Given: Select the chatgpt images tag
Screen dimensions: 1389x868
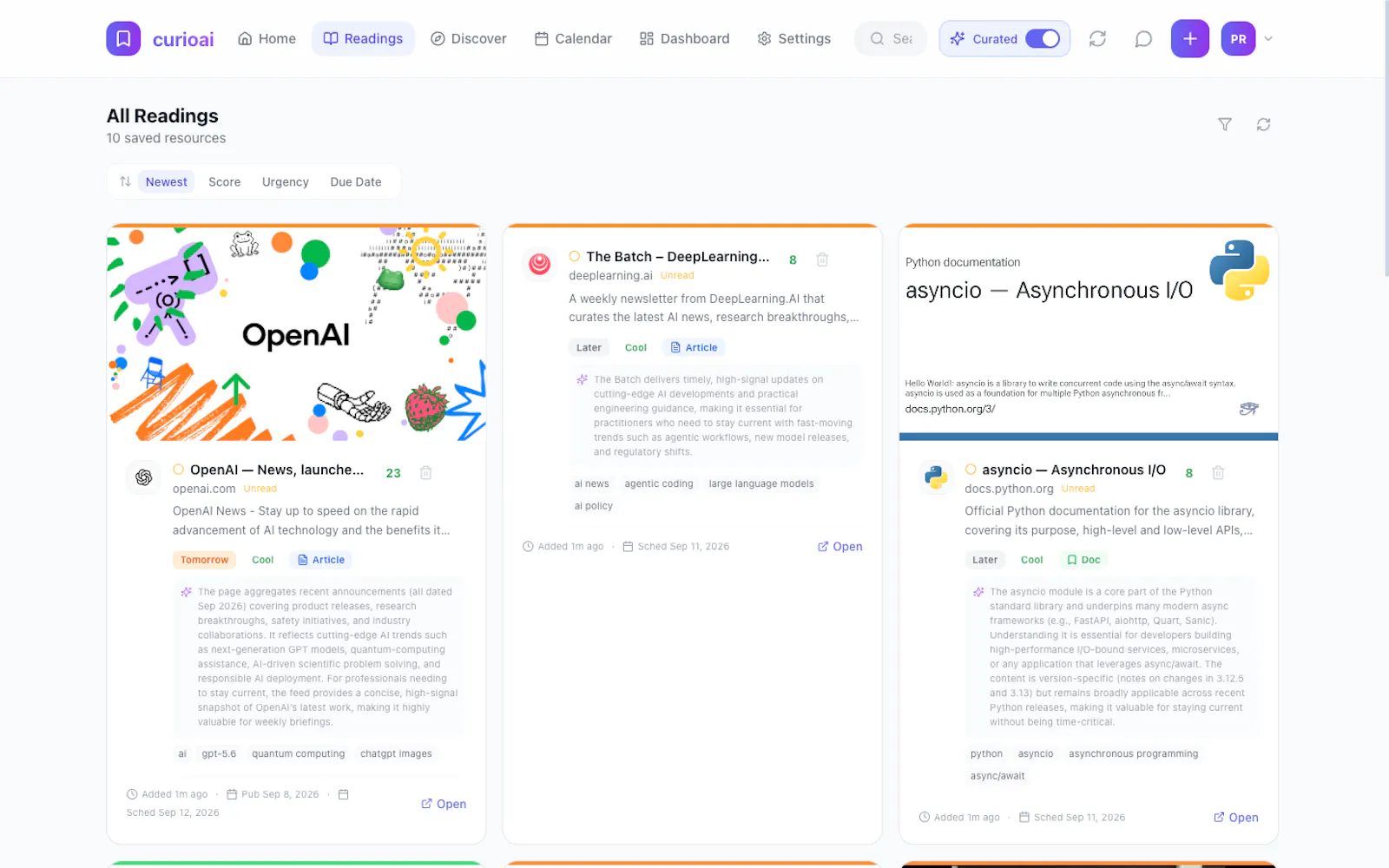Looking at the screenshot, I should click(396, 753).
